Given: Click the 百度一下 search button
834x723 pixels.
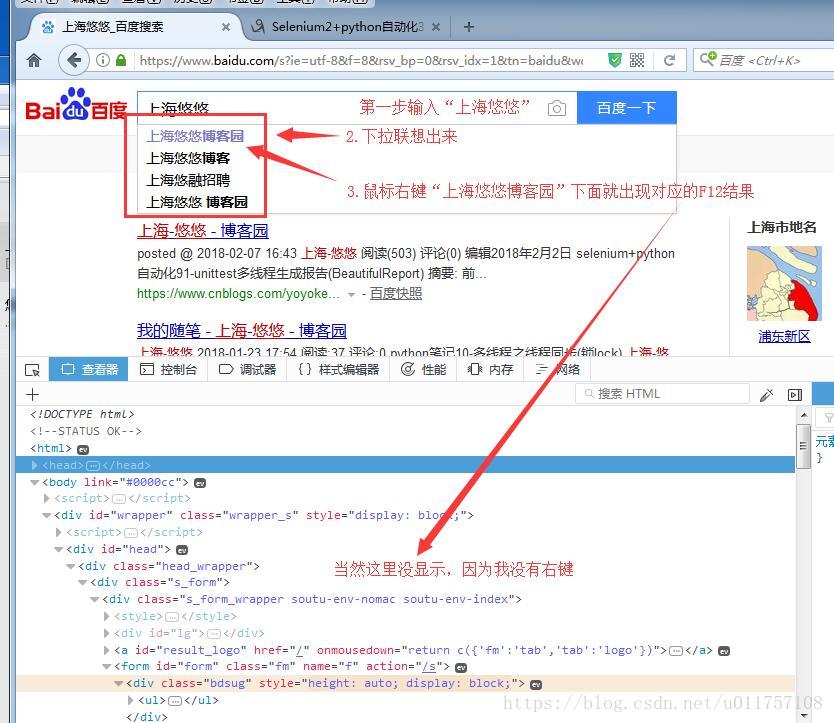Looking at the screenshot, I should (x=627, y=108).
